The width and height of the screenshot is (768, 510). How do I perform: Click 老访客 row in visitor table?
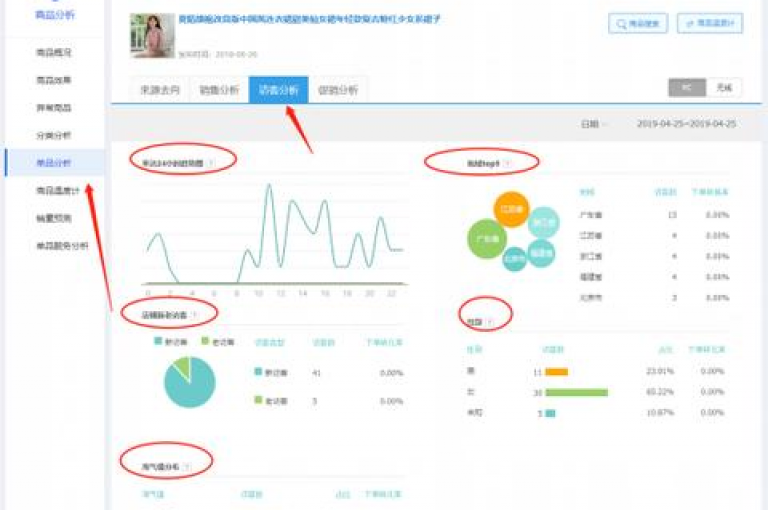[x=328, y=401]
